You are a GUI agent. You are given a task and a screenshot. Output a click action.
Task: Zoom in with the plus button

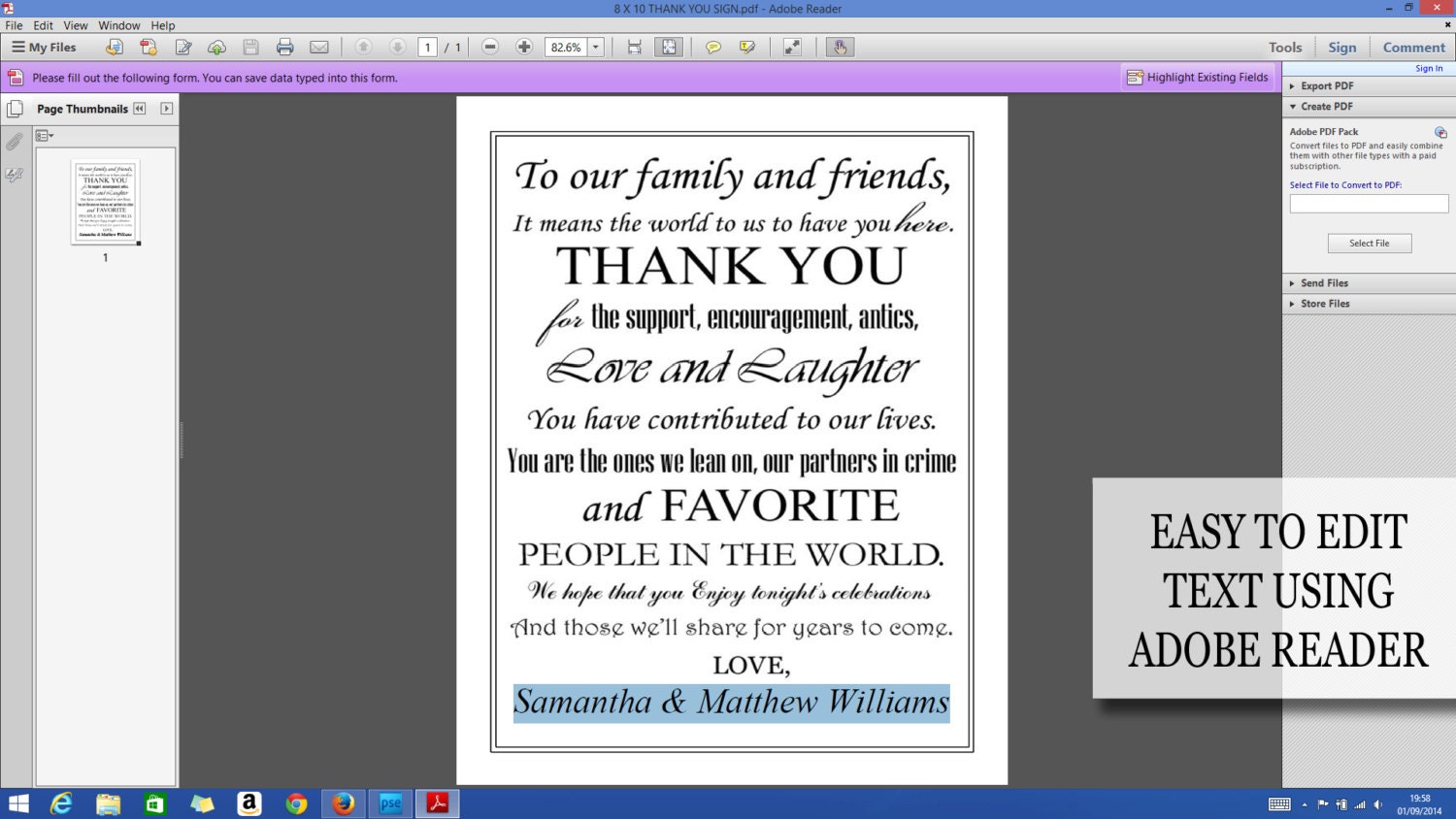click(524, 47)
